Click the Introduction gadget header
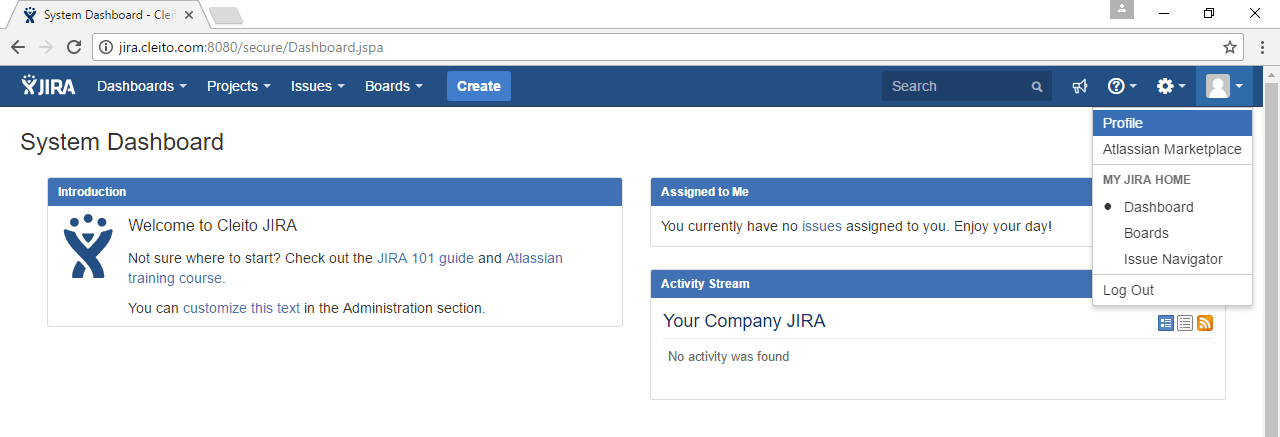Viewport: 1280px width, 437px height. (x=335, y=191)
